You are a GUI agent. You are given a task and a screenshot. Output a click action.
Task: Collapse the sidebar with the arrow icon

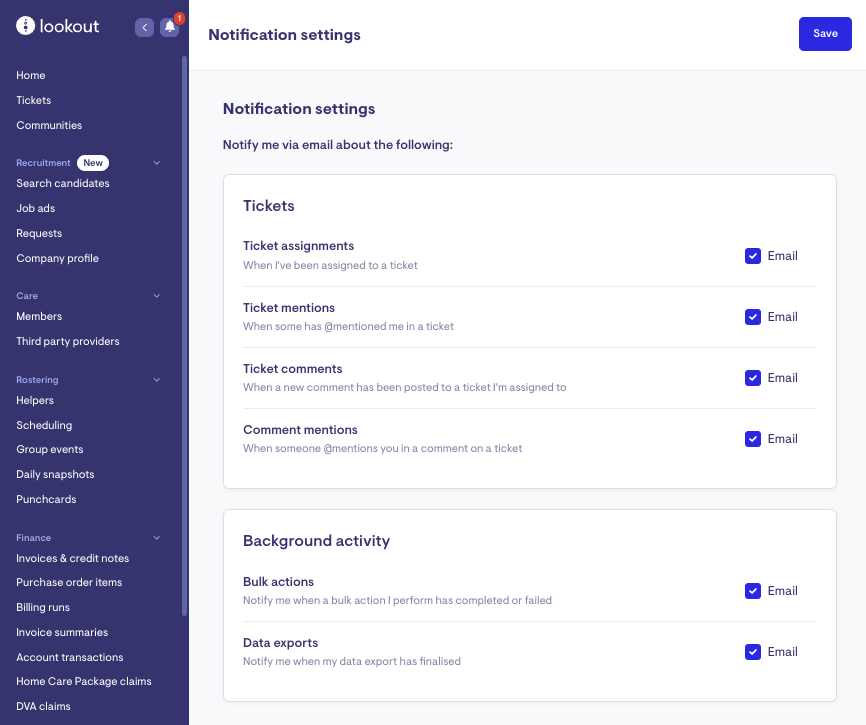tap(144, 28)
